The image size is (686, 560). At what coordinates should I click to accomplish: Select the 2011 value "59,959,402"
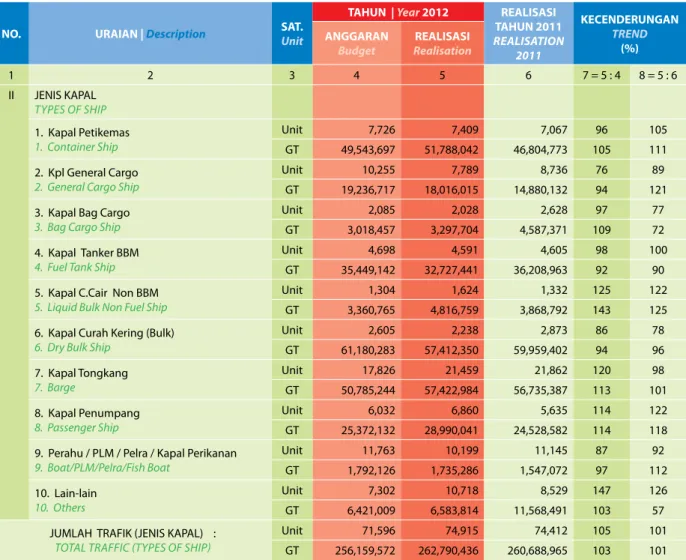[540, 350]
